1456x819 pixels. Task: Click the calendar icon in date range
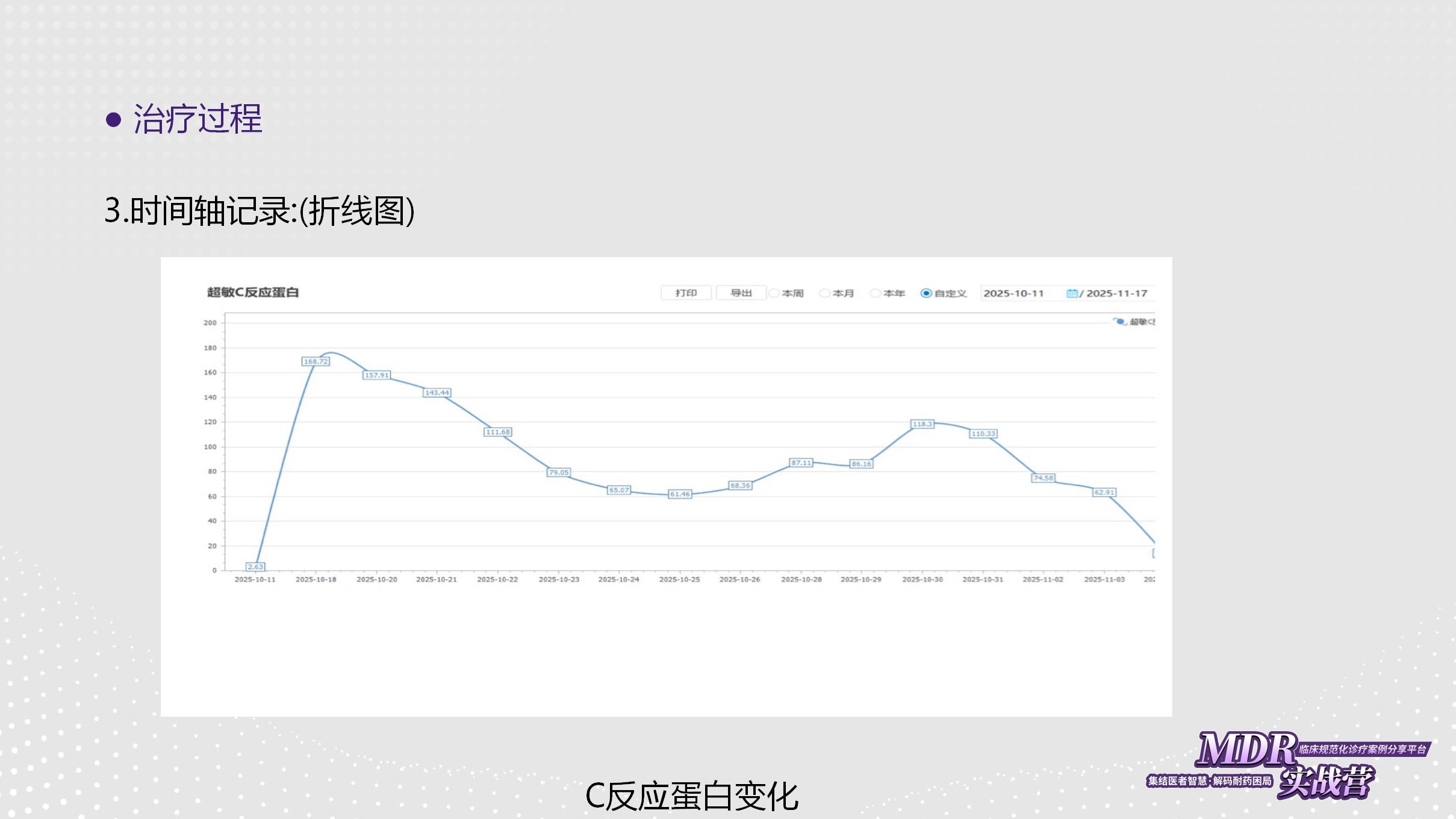(1072, 293)
